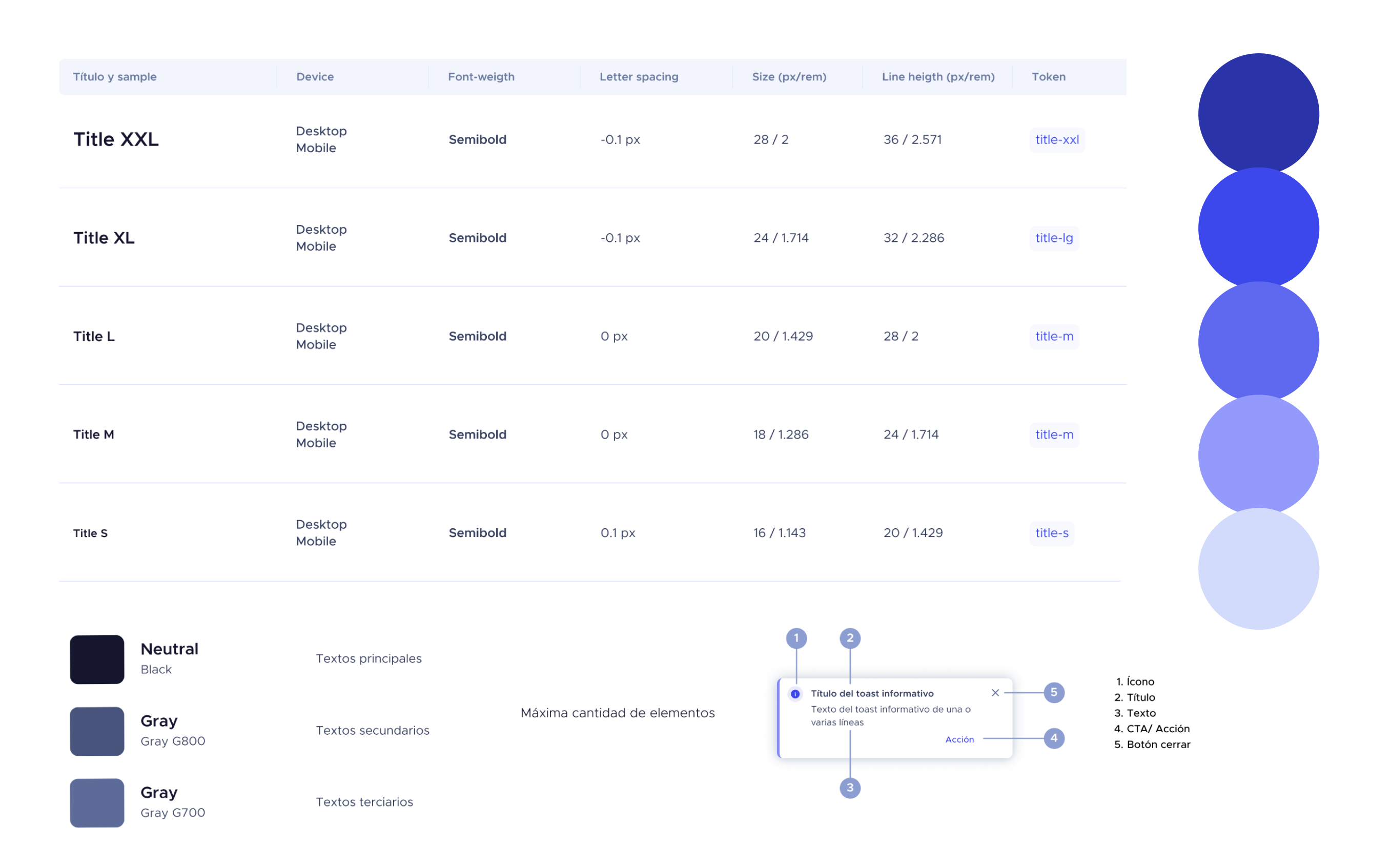Click the 'Título y sample' column header
The image size is (1391, 868).
point(115,77)
